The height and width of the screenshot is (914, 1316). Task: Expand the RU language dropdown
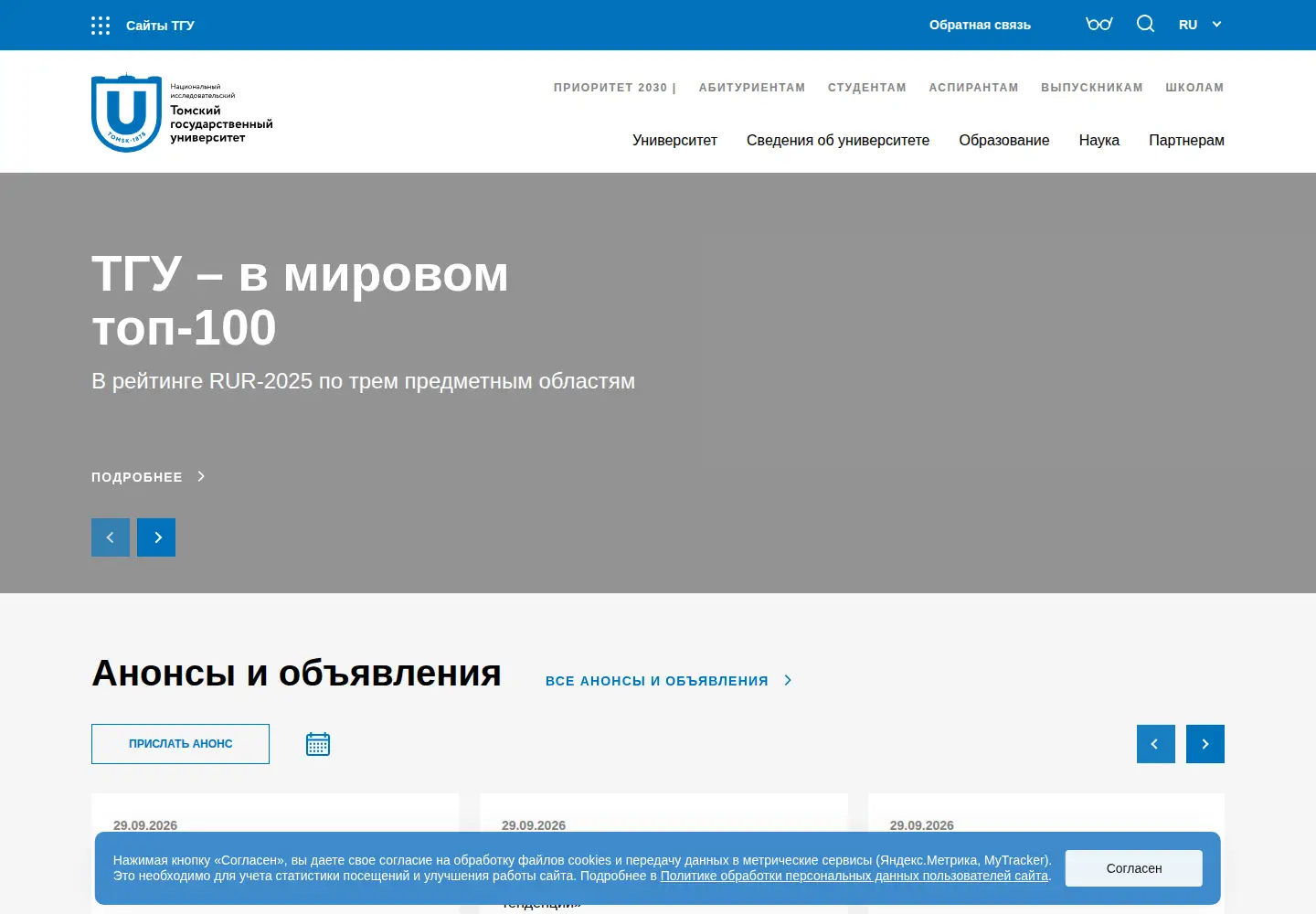1200,25
